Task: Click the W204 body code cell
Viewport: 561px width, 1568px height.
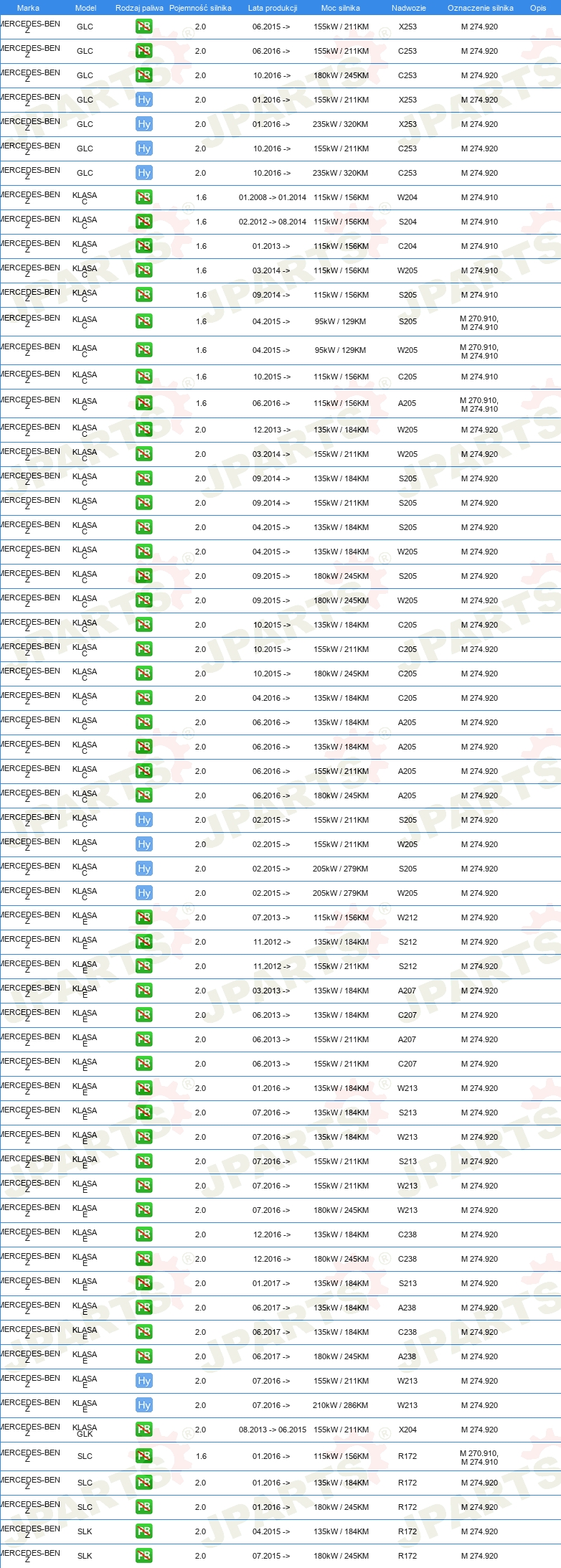Action: coord(407,198)
